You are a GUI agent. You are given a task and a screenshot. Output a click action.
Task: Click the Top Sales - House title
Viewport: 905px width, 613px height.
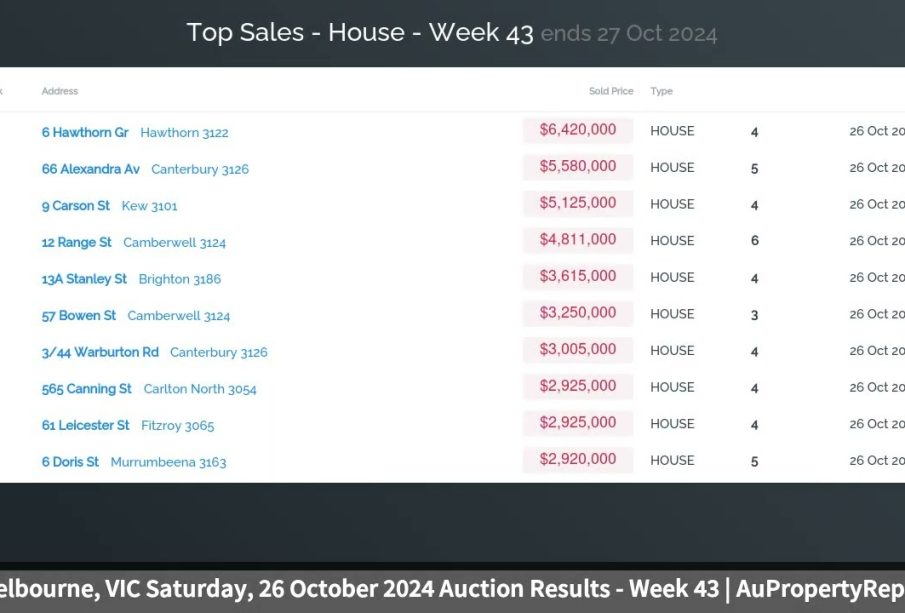point(360,32)
